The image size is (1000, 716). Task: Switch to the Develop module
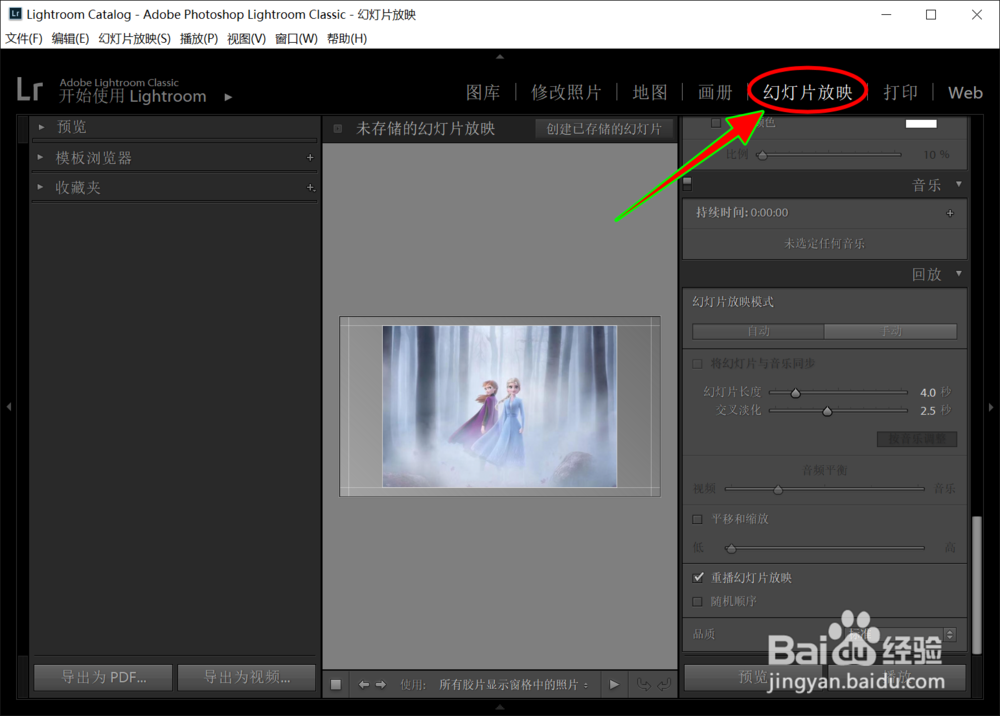tap(566, 92)
